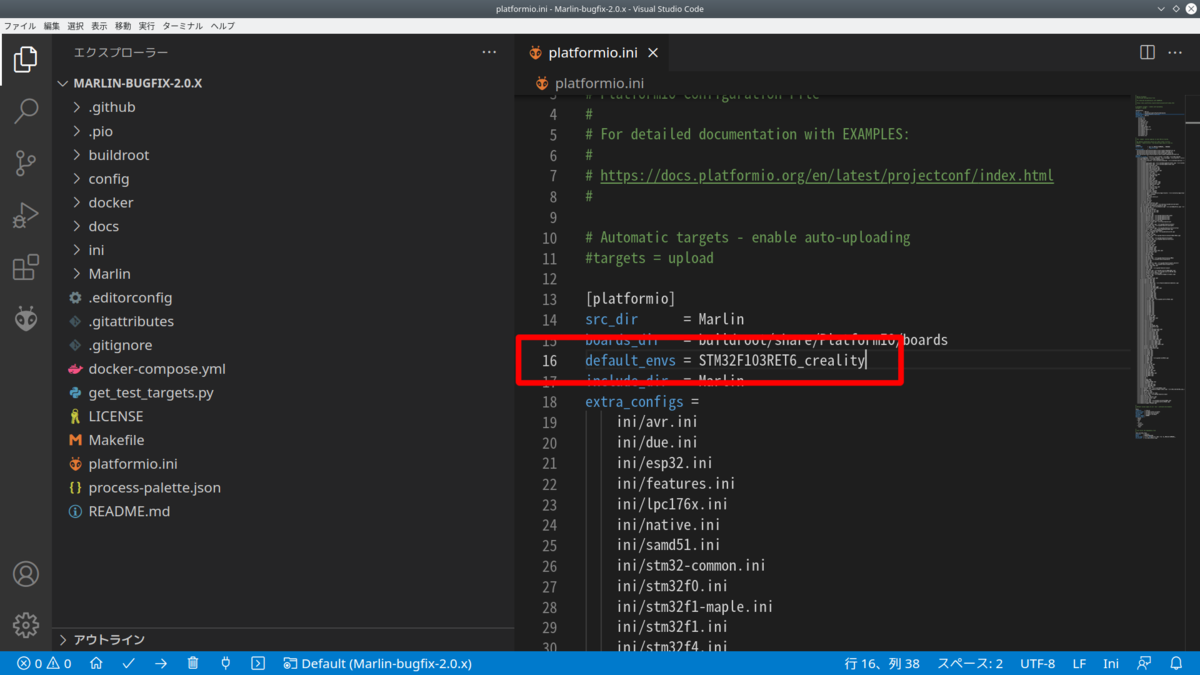Expand the Marlin folder
Viewport: 1200px width, 675px height.
coord(283,274)
